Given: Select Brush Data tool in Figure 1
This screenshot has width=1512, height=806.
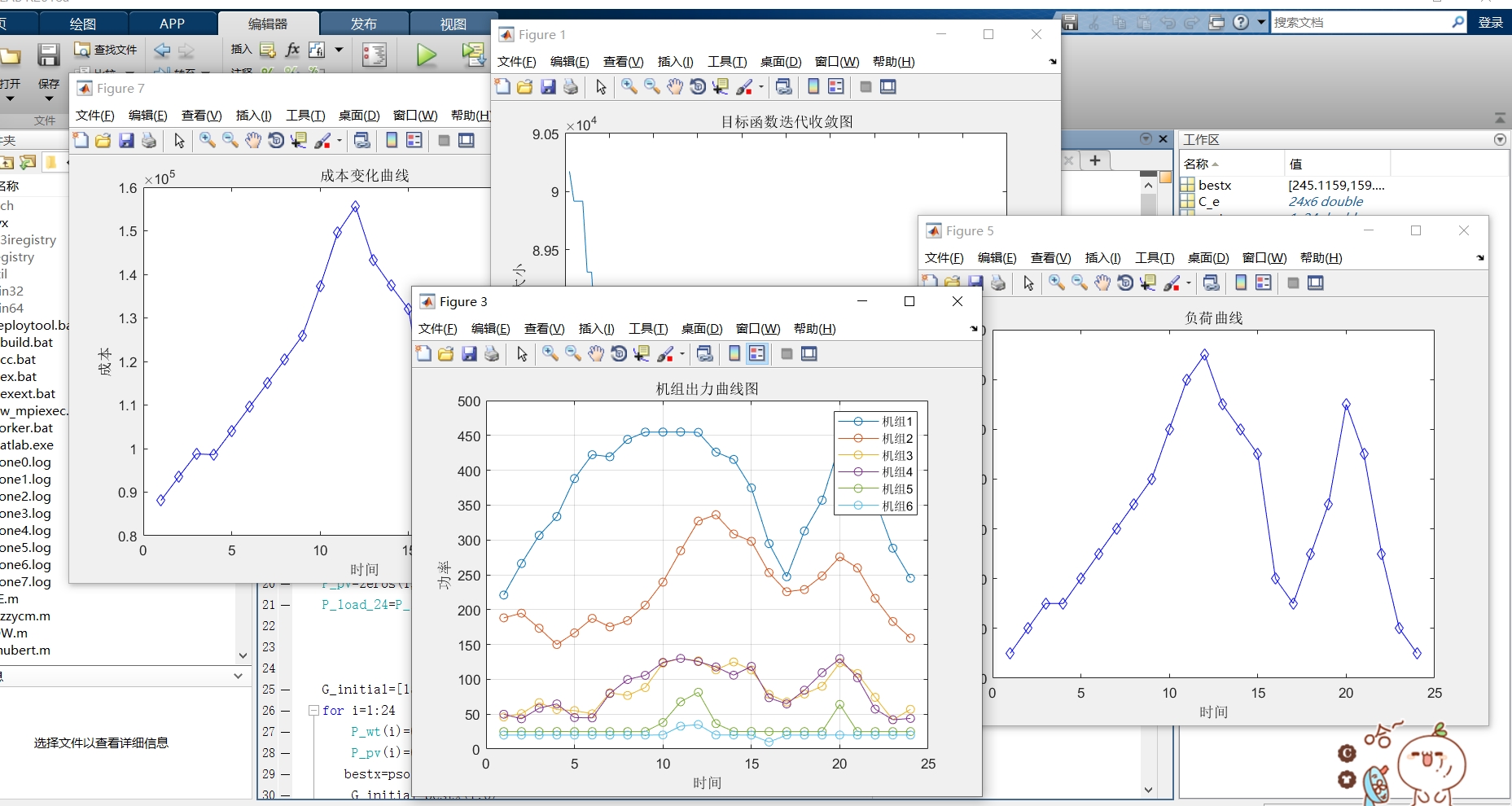Looking at the screenshot, I should [x=744, y=86].
